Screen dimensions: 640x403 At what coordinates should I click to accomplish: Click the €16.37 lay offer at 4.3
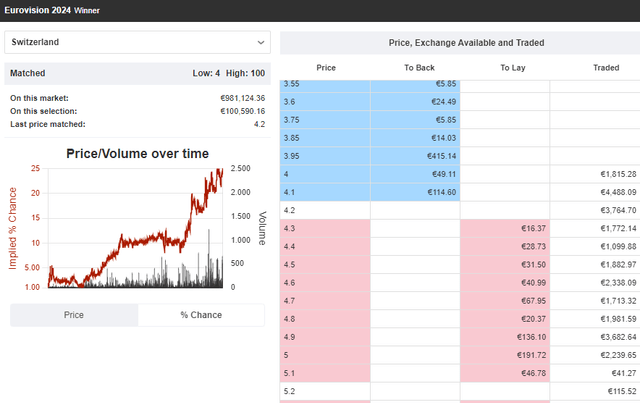pyautogui.click(x=505, y=228)
